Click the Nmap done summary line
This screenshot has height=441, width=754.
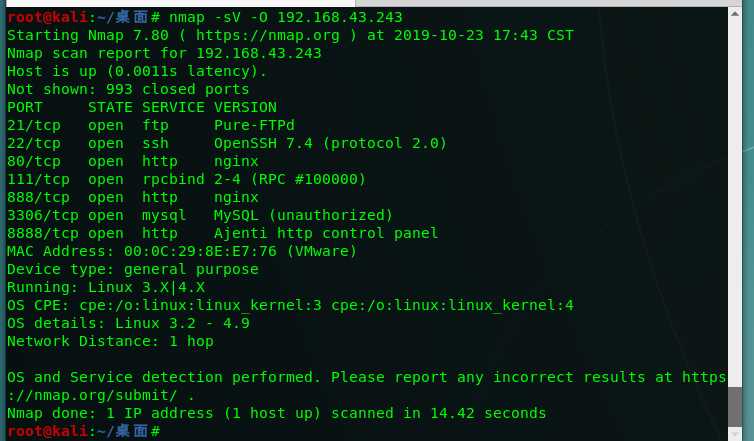point(276,413)
